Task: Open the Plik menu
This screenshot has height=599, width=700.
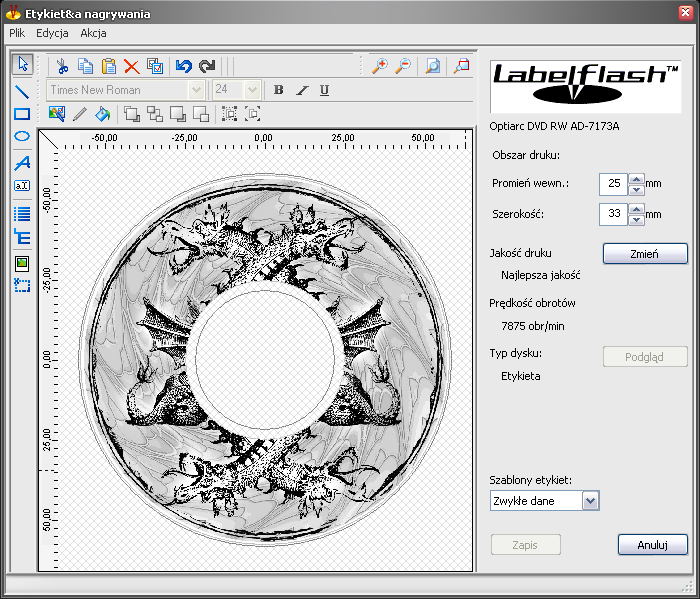Action: coord(17,33)
